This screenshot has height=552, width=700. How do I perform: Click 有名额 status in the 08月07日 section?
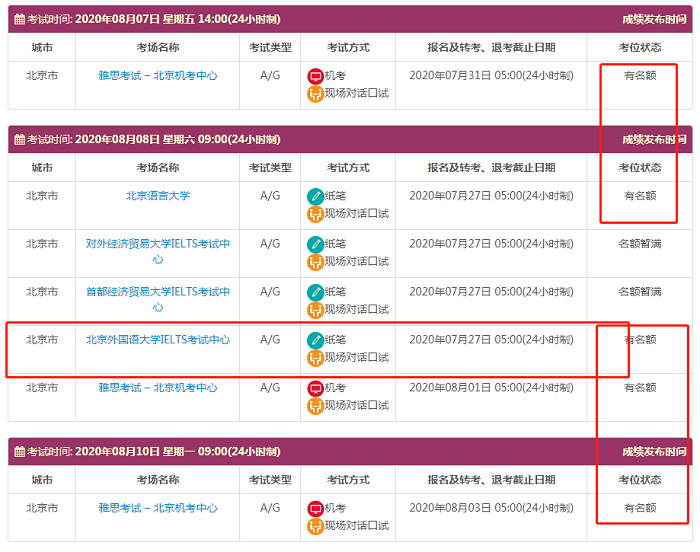640,75
